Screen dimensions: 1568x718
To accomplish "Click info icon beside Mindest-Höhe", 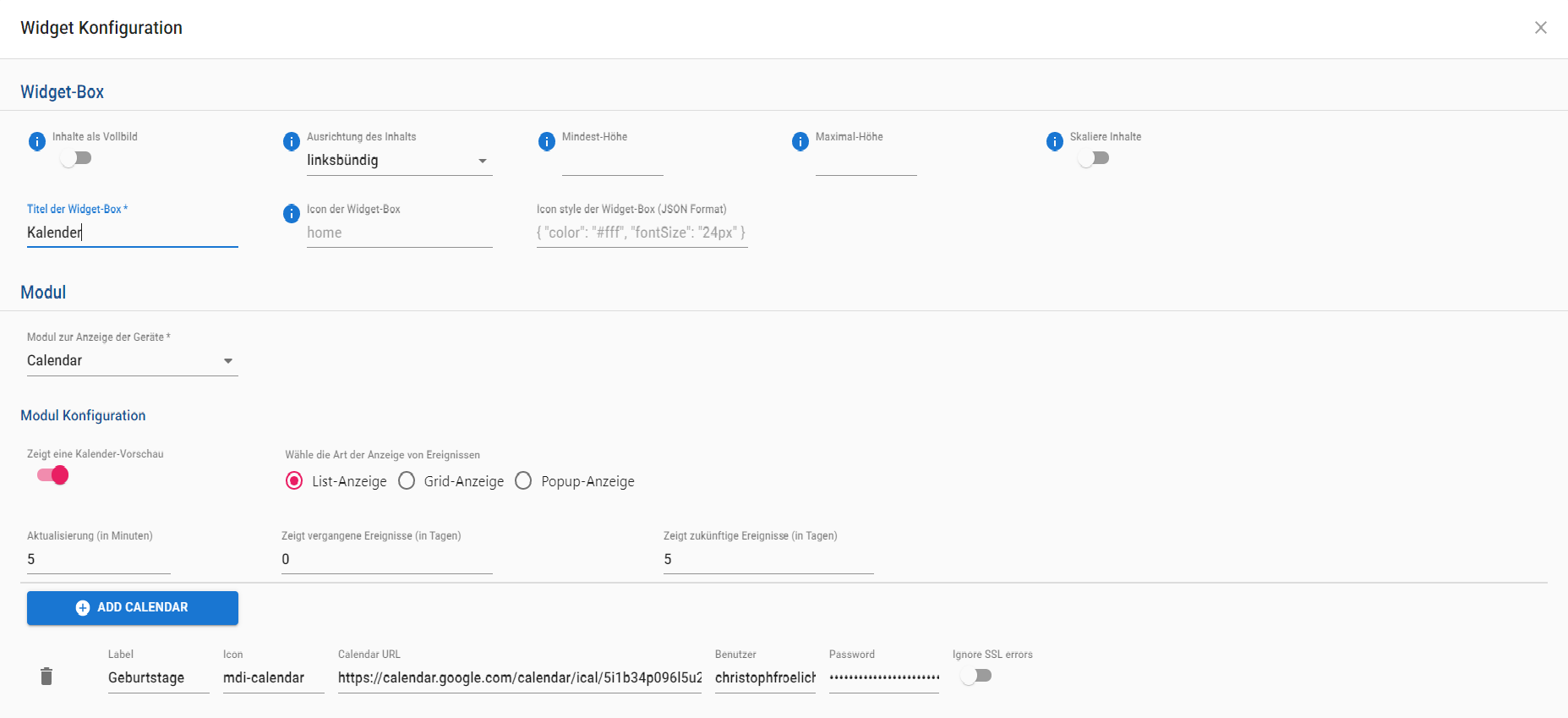I will (547, 141).
